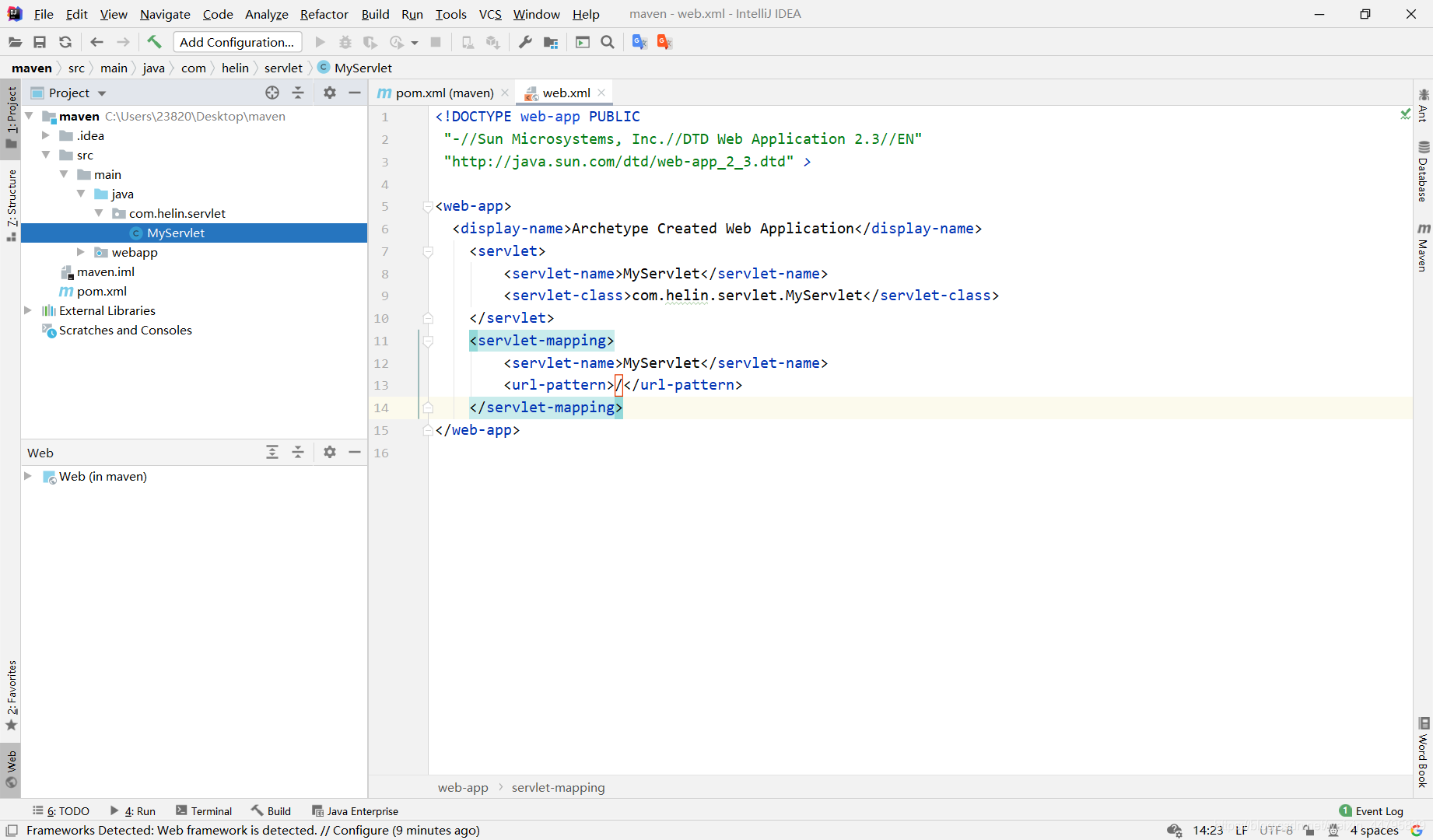
Task: Click the Run Anything console icon
Action: click(583, 42)
